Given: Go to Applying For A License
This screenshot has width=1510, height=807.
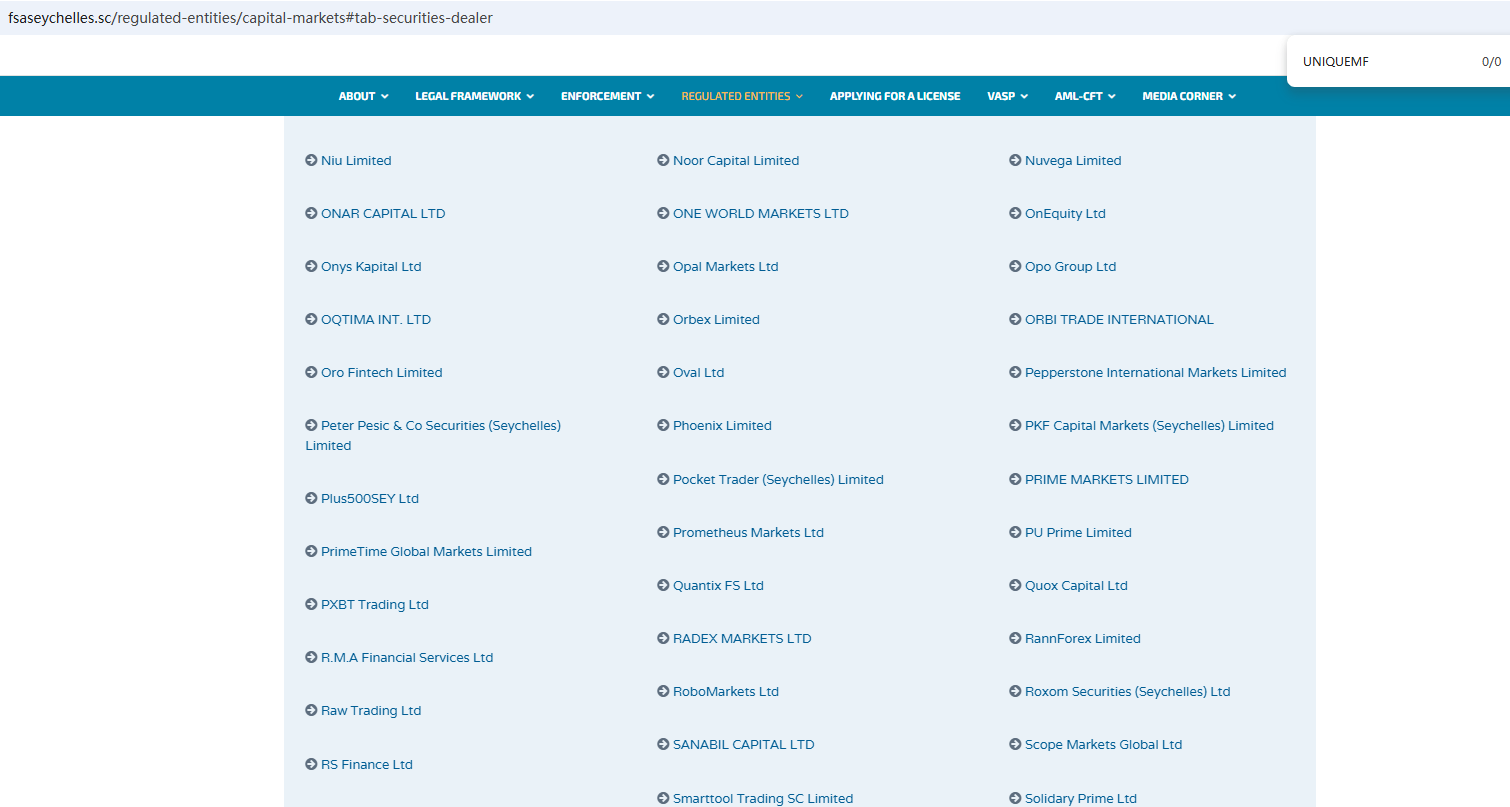Looking at the screenshot, I should 895,96.
